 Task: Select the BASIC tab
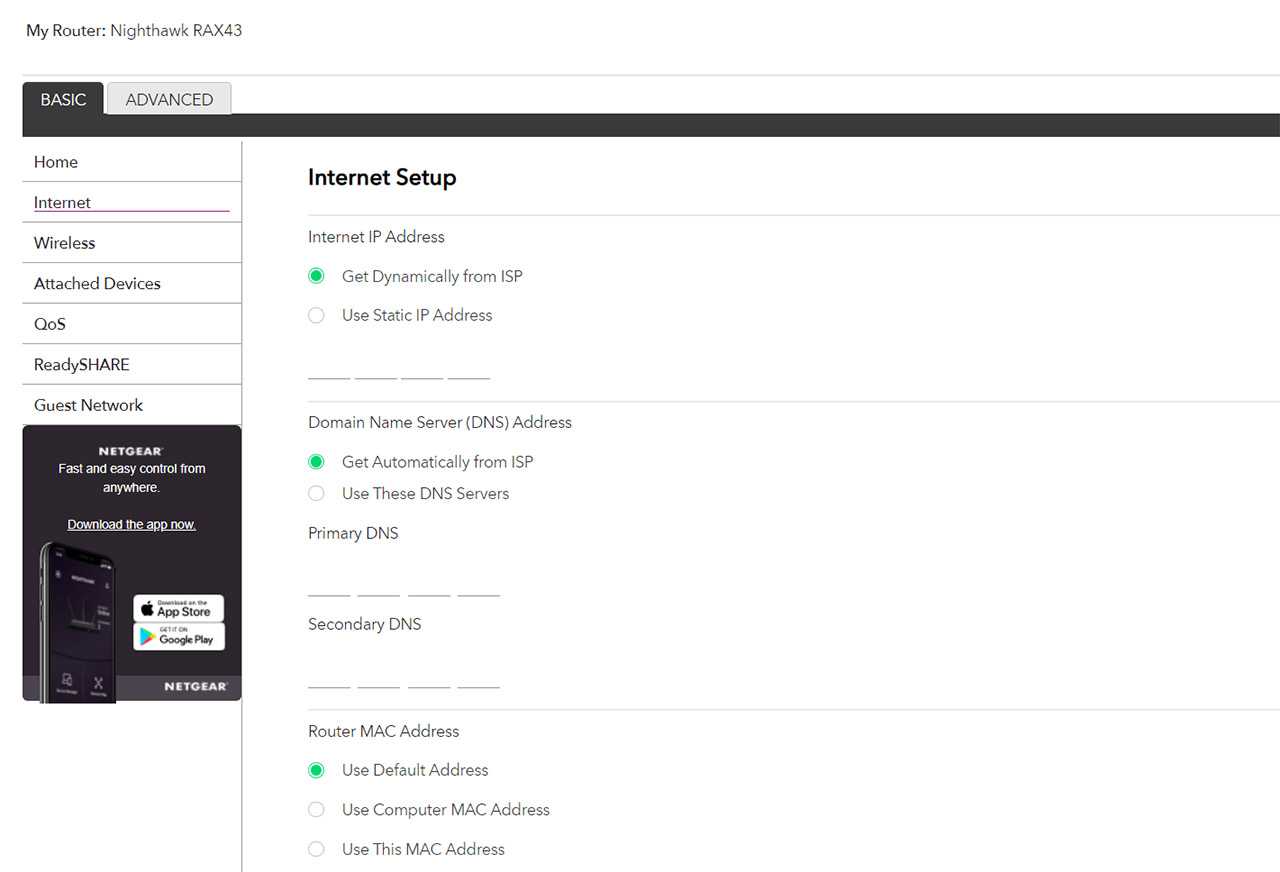[63, 99]
